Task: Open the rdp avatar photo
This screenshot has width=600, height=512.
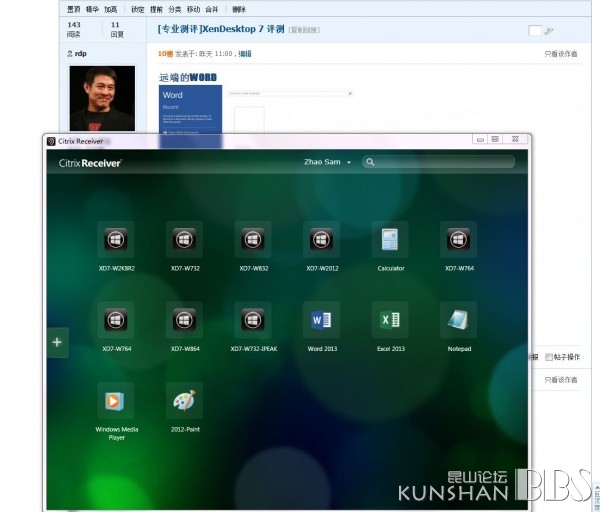Action: tap(102, 98)
